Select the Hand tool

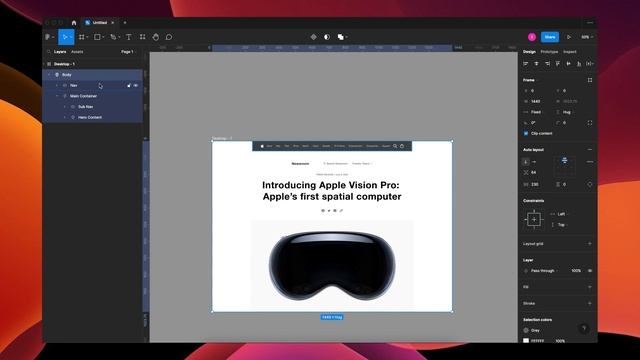tap(156, 37)
